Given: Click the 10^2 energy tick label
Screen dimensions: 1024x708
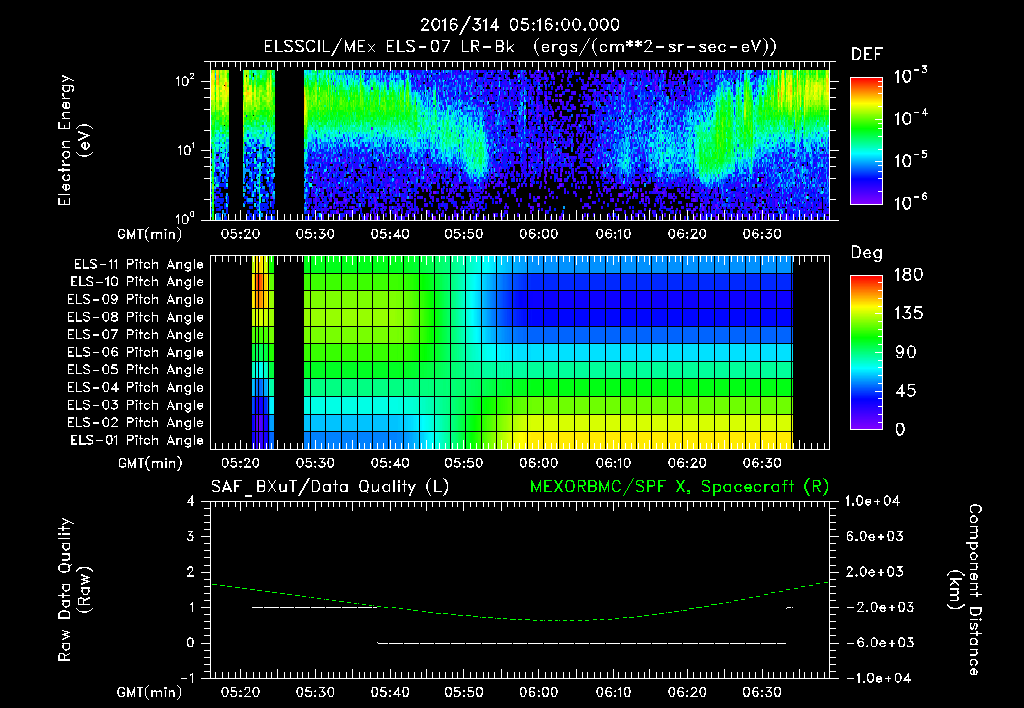Looking at the screenshot, I should pos(185,80).
